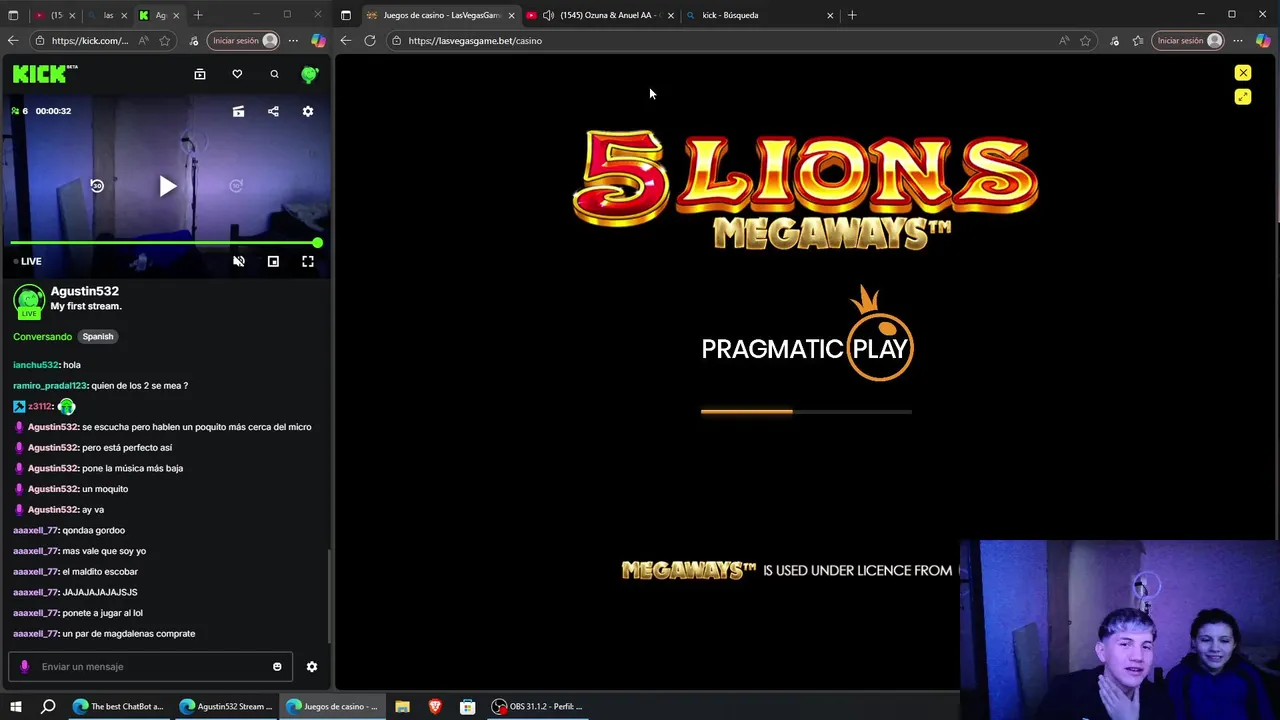Click the heart following icon in Kick header

tap(237, 74)
